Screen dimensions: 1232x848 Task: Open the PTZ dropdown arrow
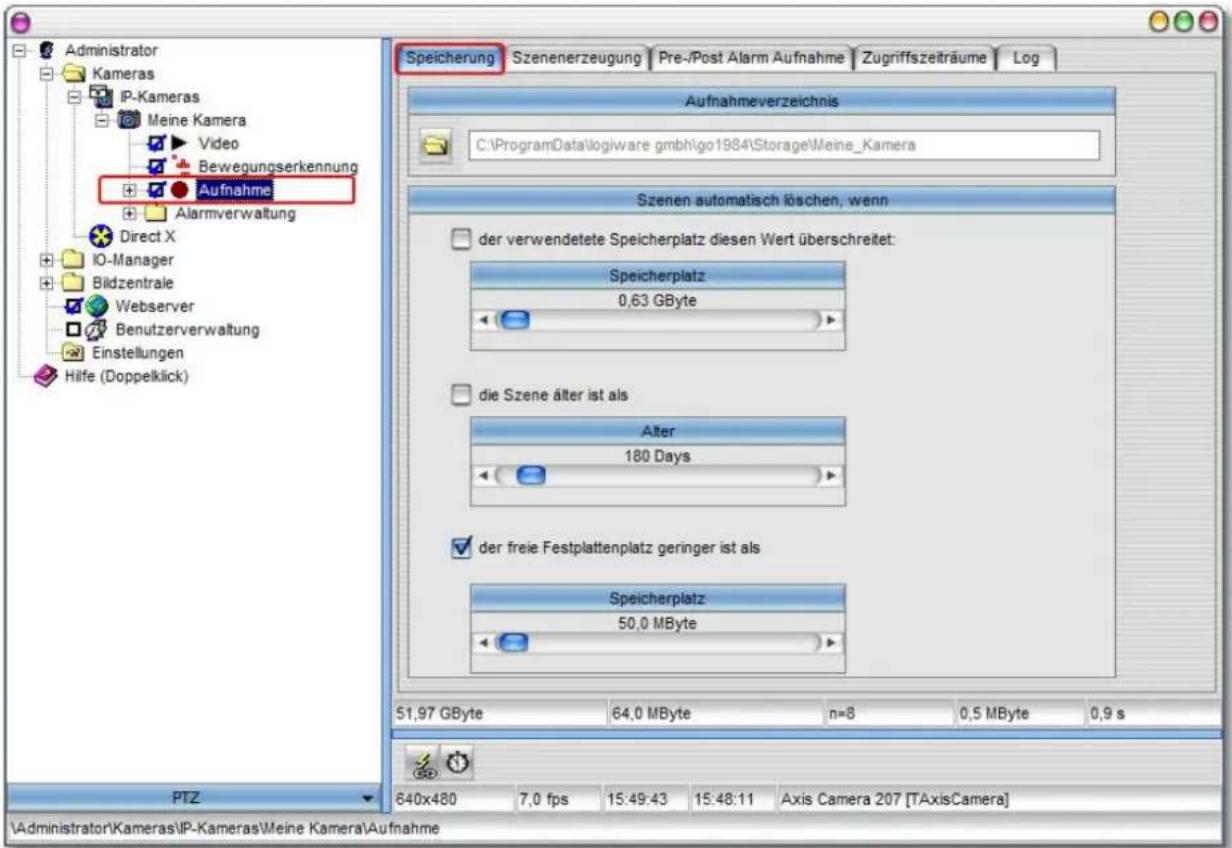coord(367,799)
